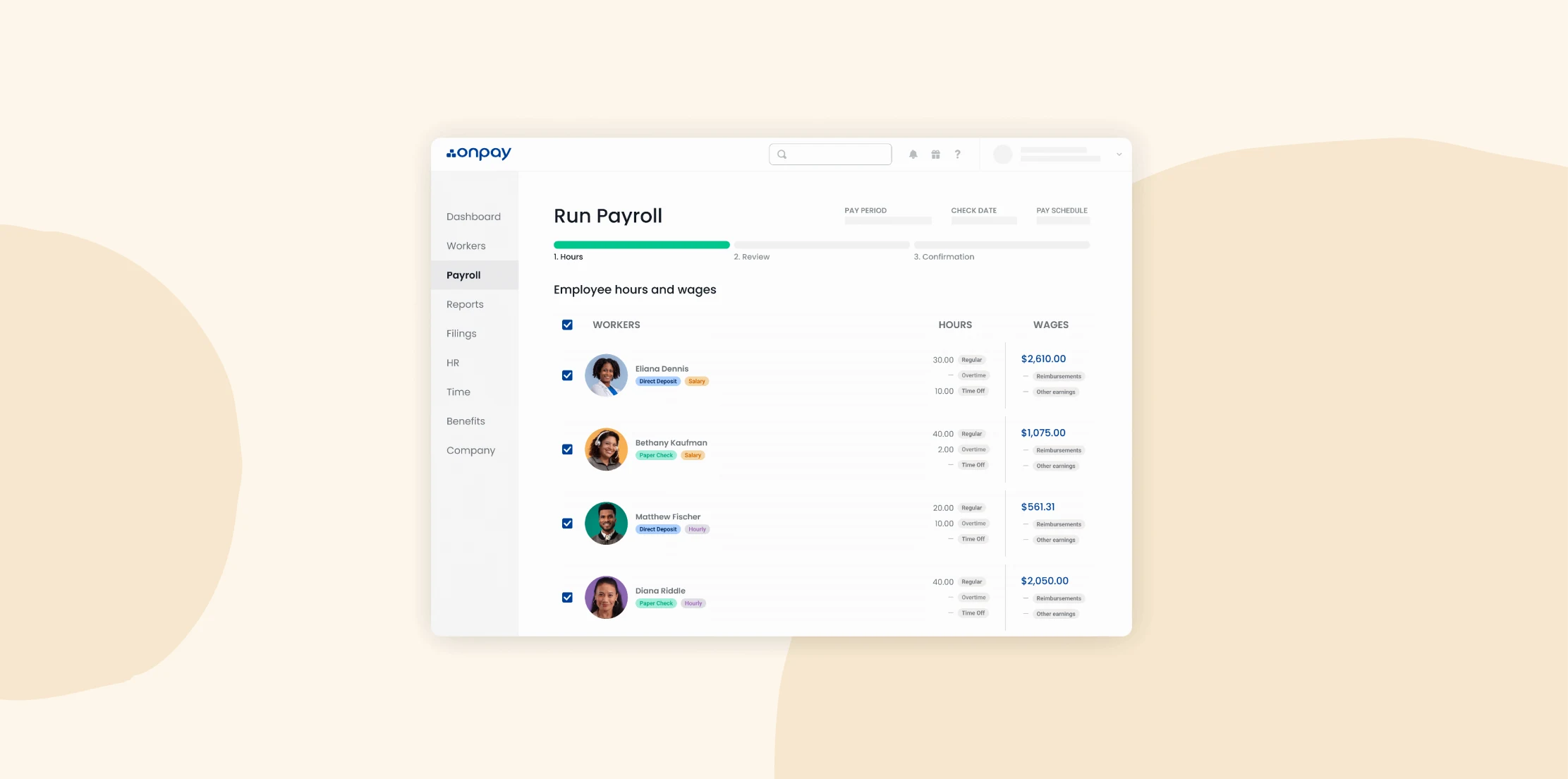Go to the Benefits section
The height and width of the screenshot is (779, 1568).
coord(466,421)
